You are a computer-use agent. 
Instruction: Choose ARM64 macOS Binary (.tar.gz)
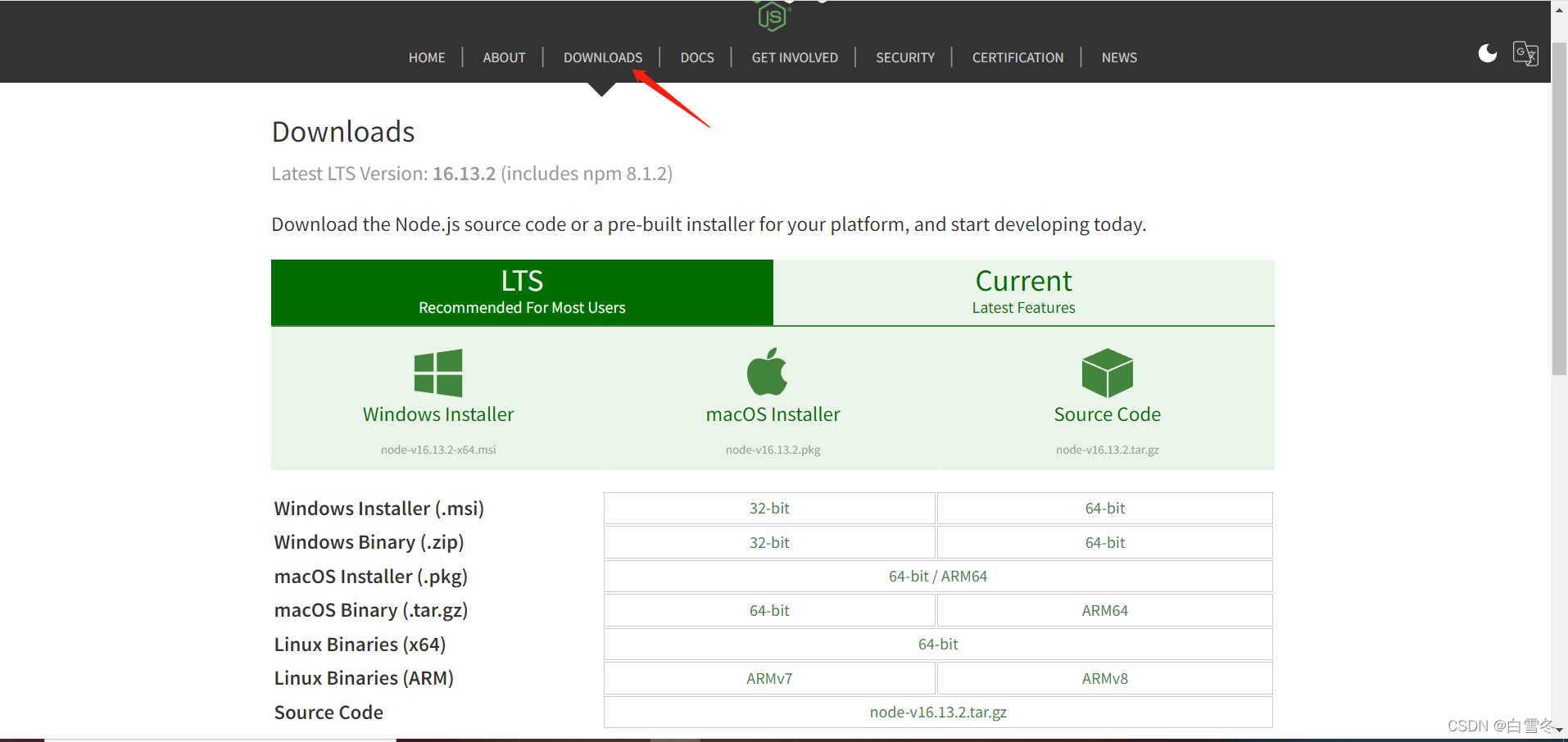point(1105,610)
